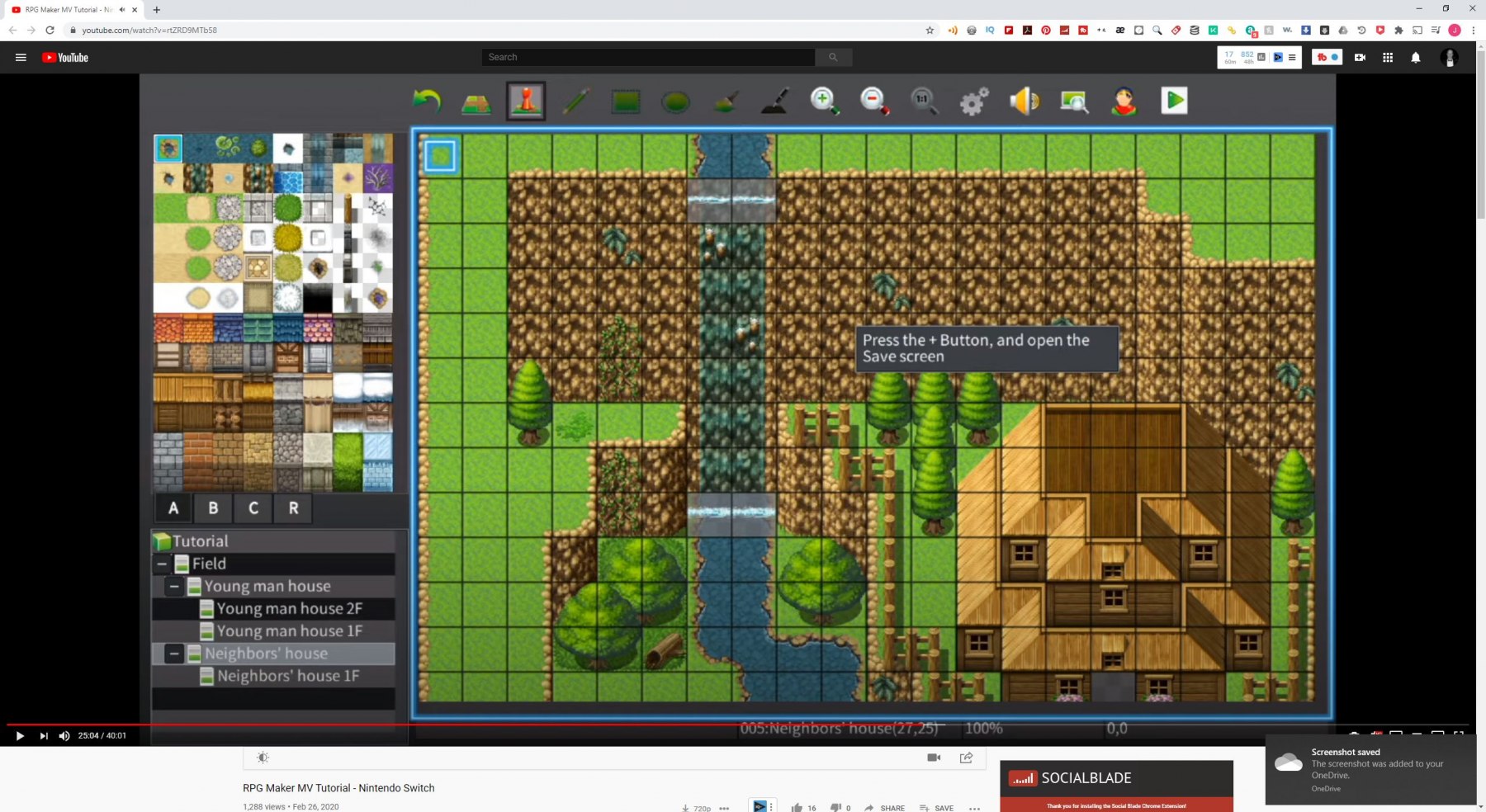Click the selected top-left grass map tile
Screen dimensions: 1486x812
(x=440, y=156)
